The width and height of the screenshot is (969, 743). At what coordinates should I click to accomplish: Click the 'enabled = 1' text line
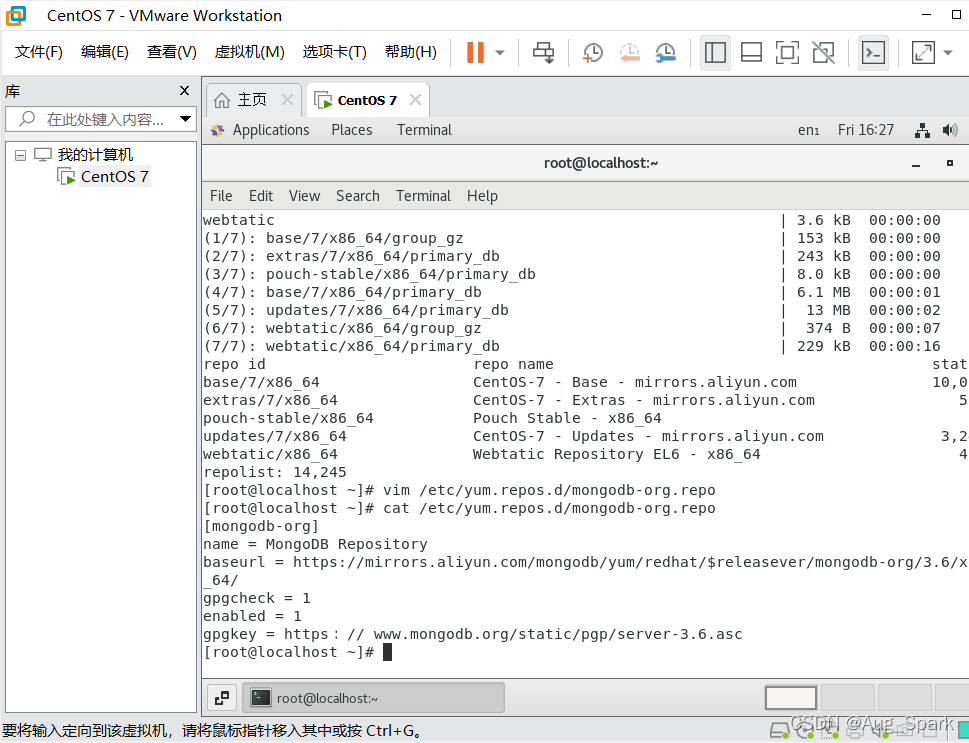point(252,616)
